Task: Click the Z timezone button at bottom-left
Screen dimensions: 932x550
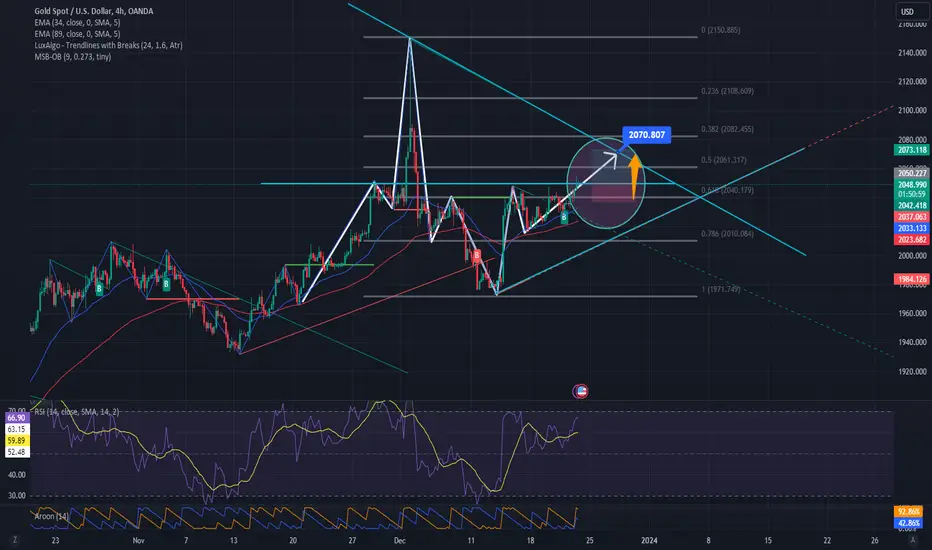Action: [x=14, y=540]
